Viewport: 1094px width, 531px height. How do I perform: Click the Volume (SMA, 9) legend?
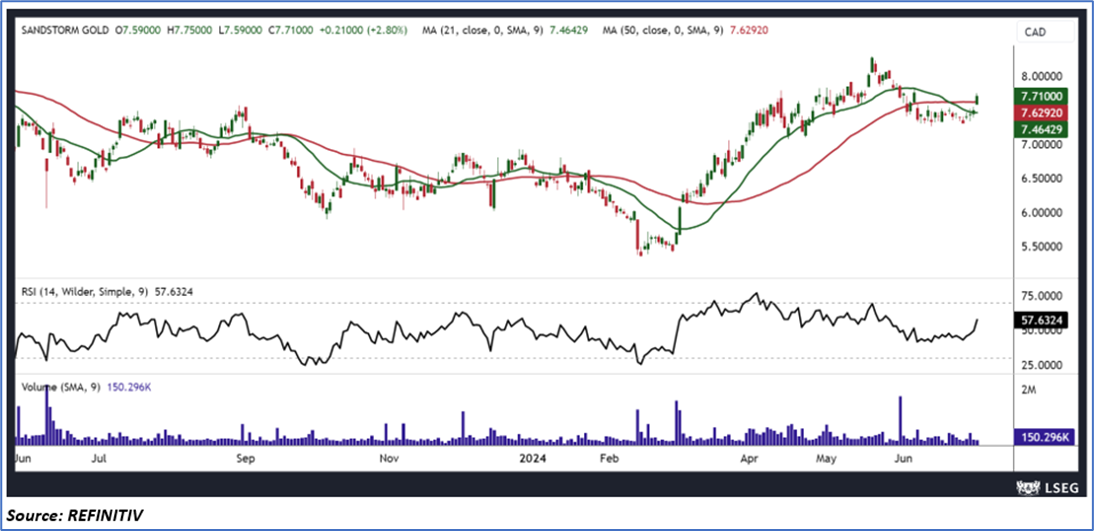[61, 386]
